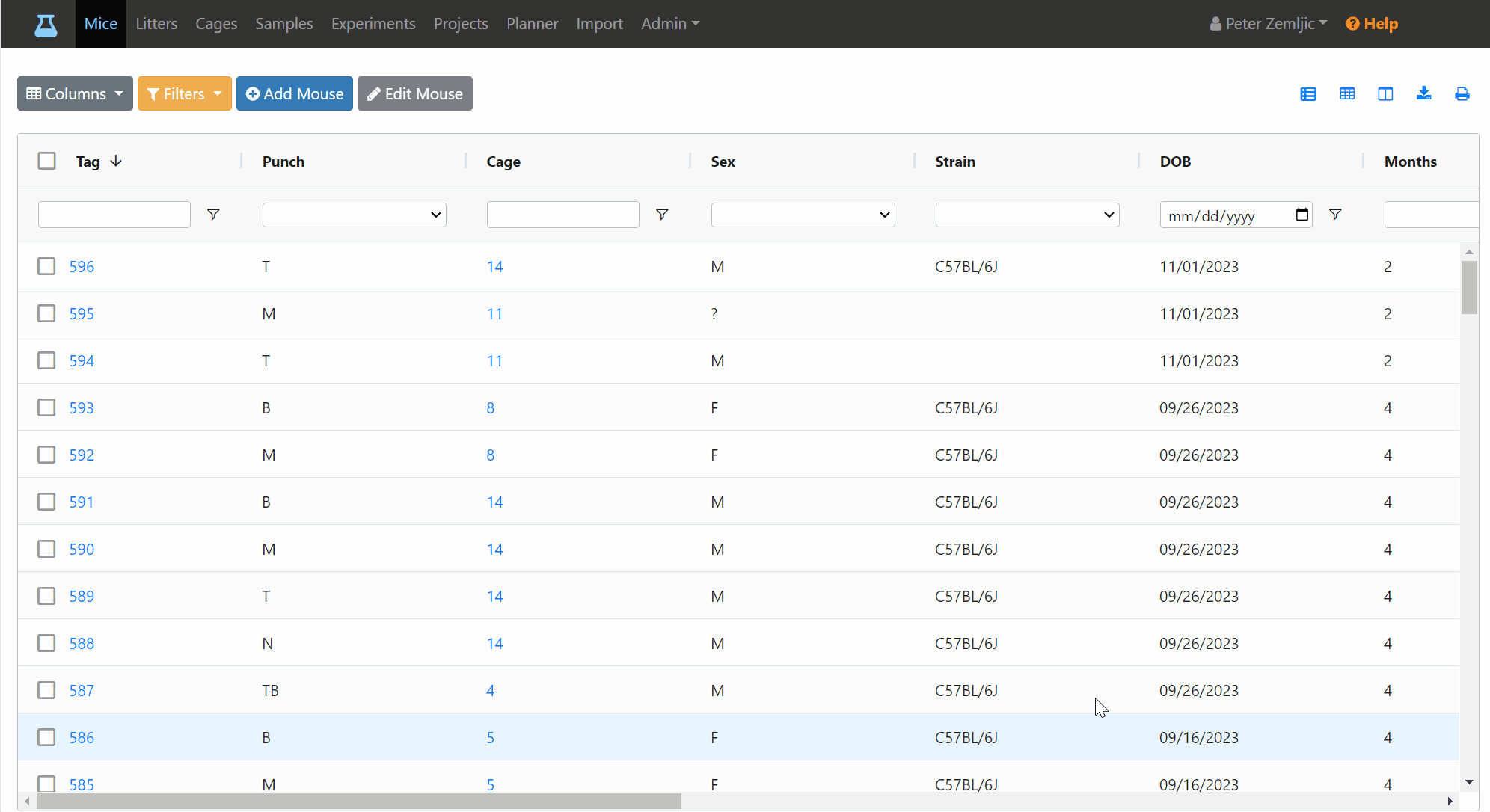Switch to grid table view icon
Image resolution: width=1490 pixels, height=812 pixels.
tap(1347, 94)
